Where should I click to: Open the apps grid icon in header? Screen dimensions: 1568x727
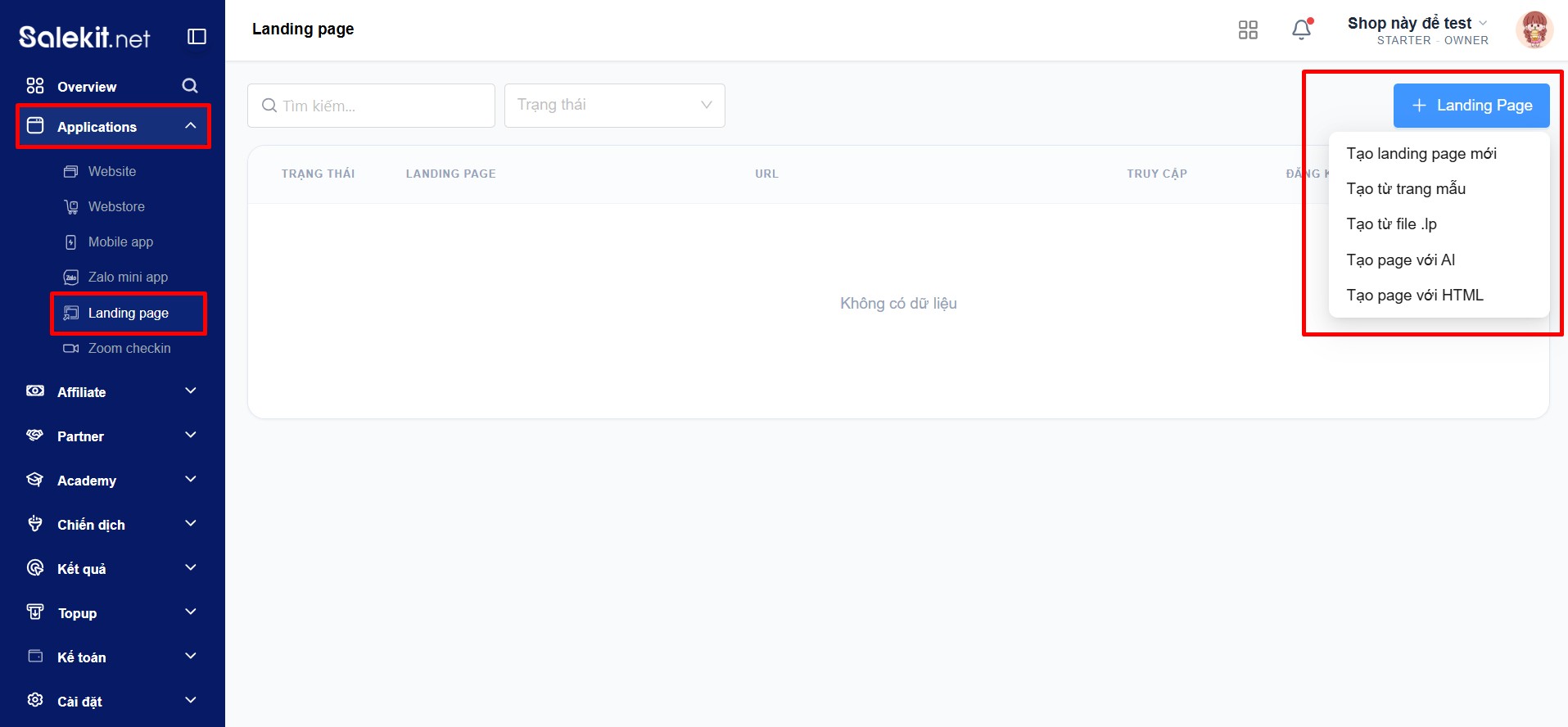click(1248, 30)
